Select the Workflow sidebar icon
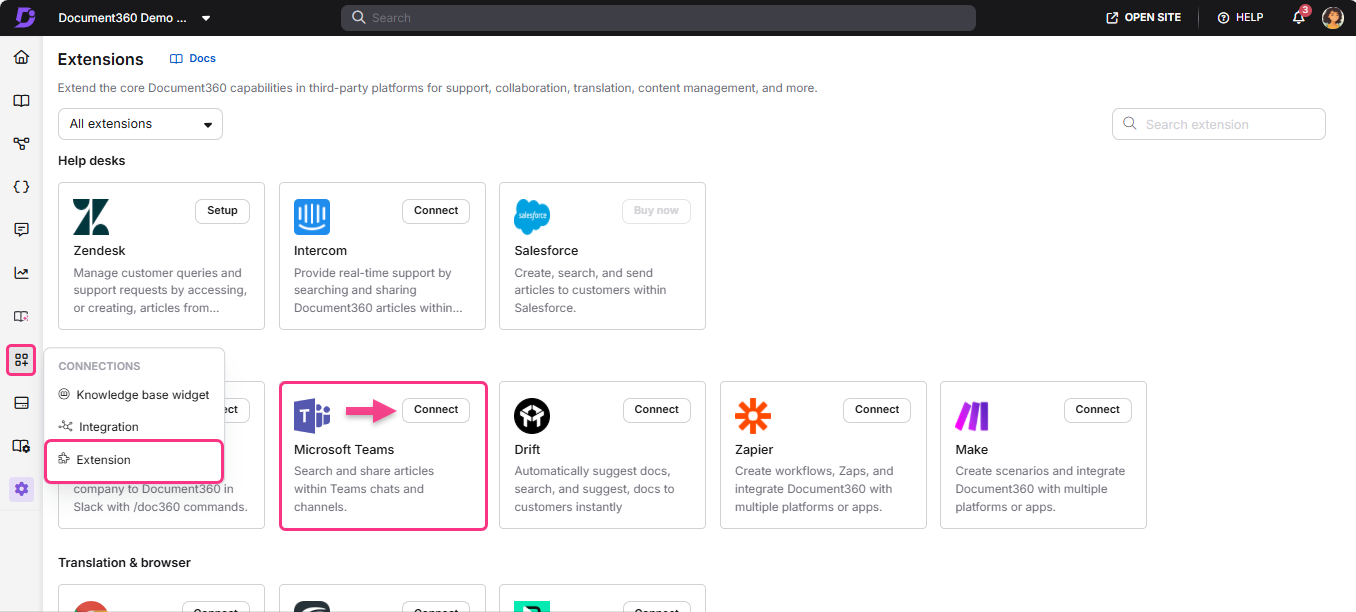Viewport: 1356px width, 612px height. (x=20, y=143)
